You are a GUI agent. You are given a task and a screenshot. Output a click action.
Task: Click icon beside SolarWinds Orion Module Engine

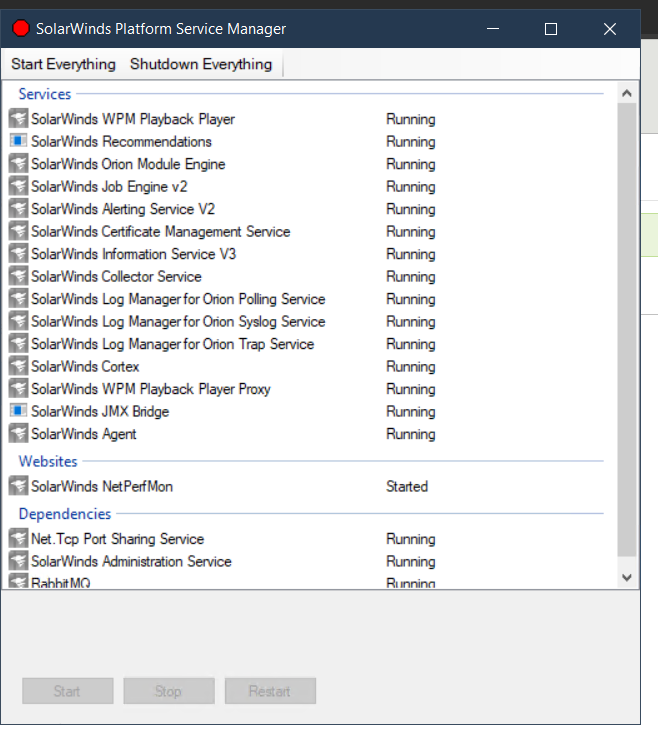tap(18, 163)
